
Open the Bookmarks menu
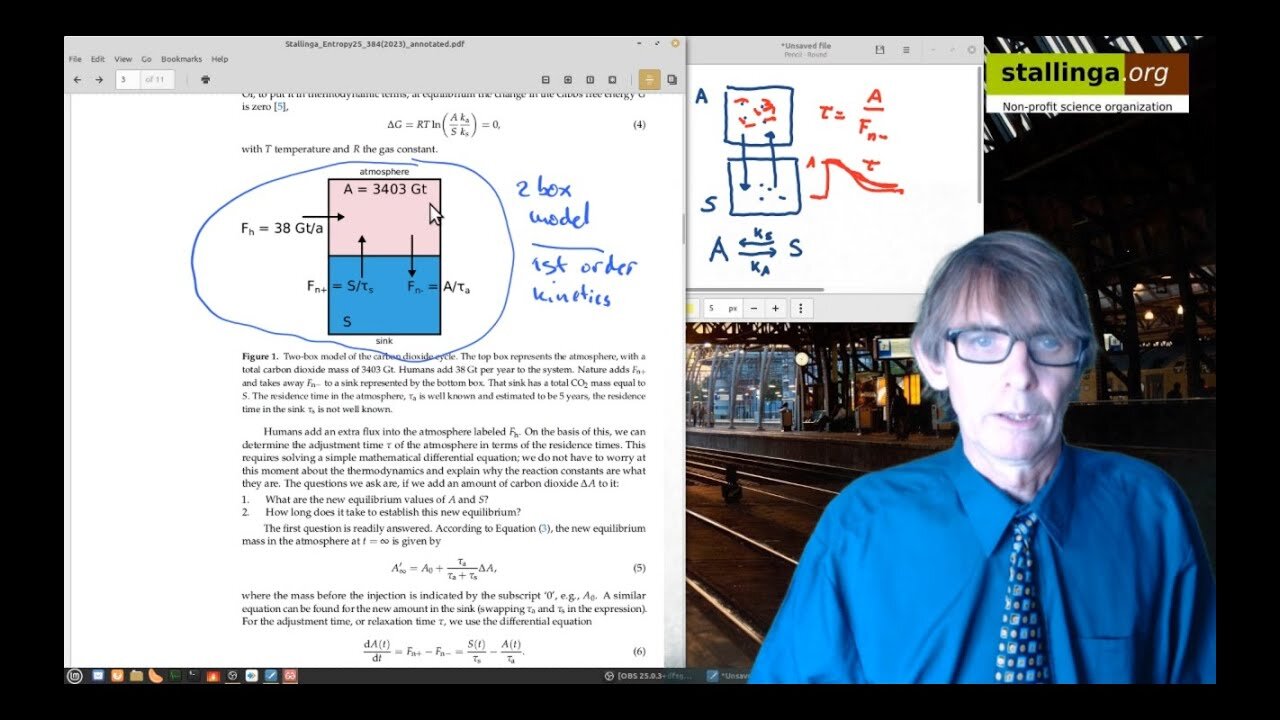click(181, 59)
